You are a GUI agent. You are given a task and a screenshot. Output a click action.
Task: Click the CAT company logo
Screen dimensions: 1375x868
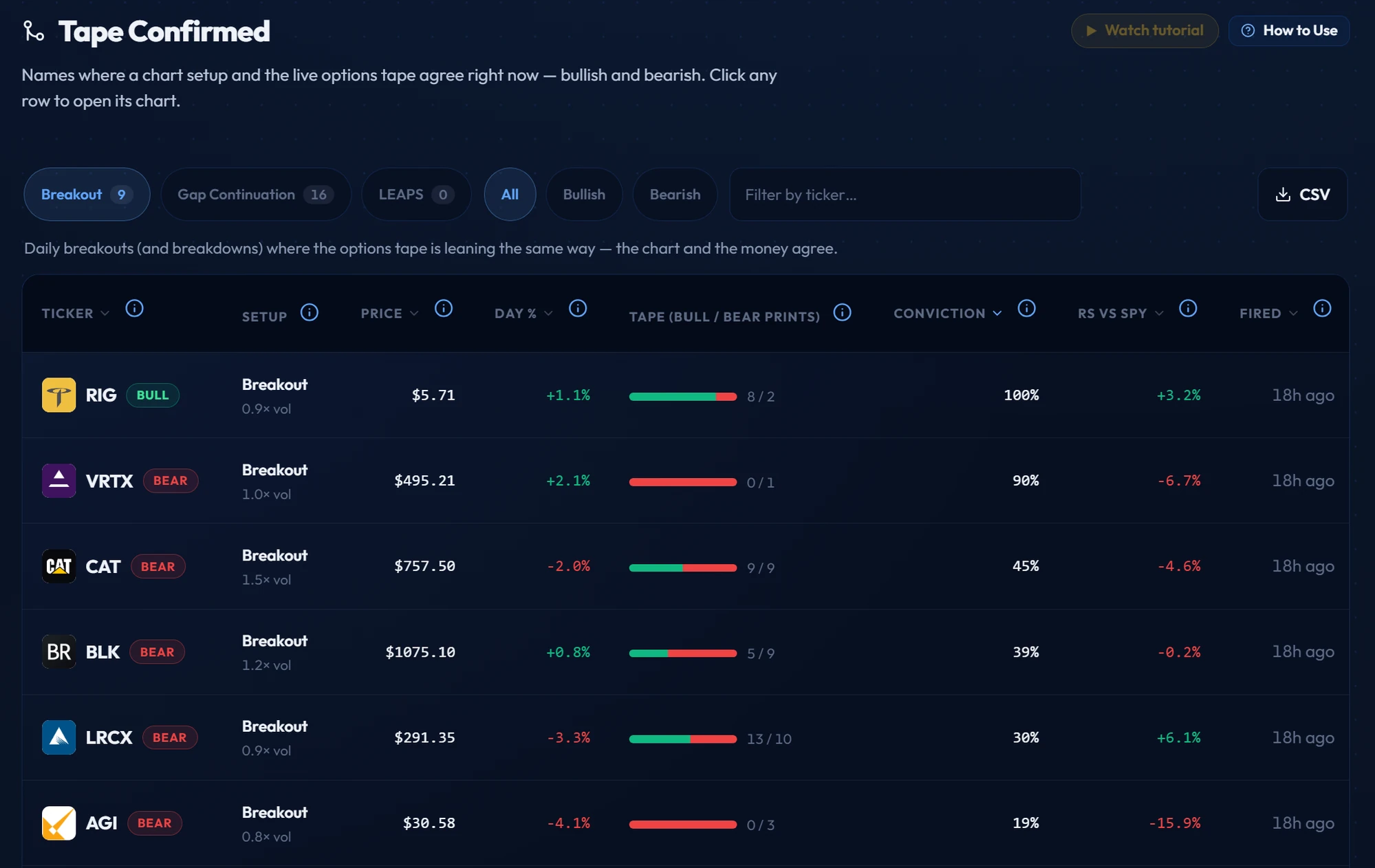59,566
